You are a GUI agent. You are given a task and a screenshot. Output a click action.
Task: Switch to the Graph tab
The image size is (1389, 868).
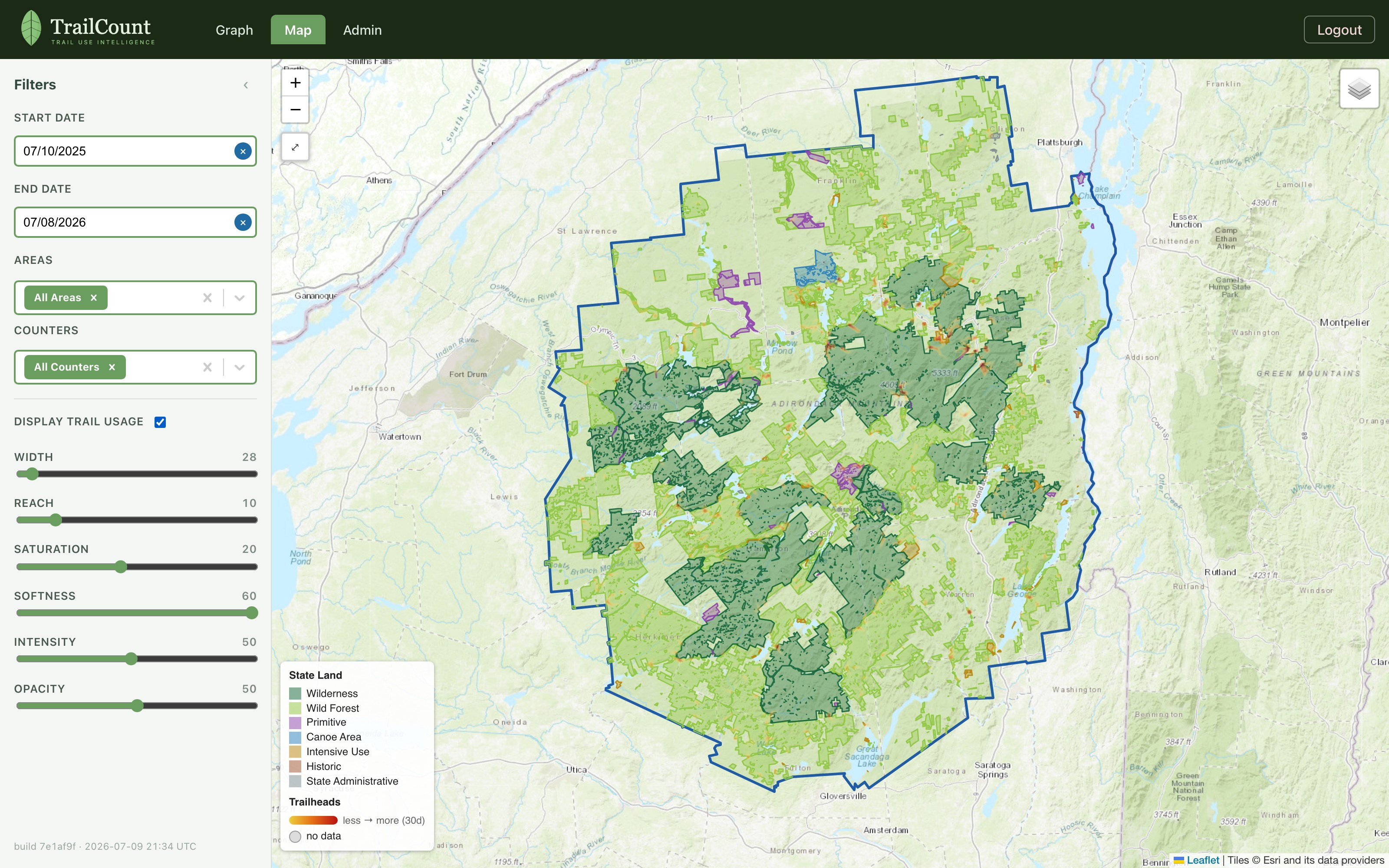tap(234, 30)
